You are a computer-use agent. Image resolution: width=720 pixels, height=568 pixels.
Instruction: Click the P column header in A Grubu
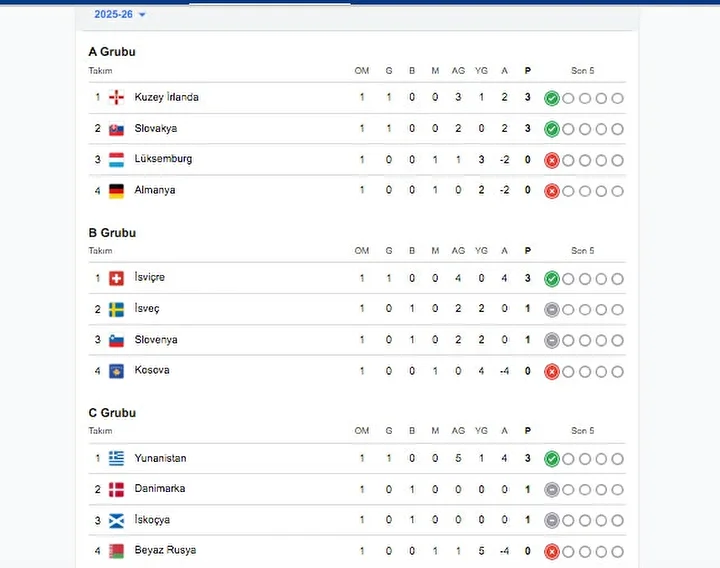(528, 71)
